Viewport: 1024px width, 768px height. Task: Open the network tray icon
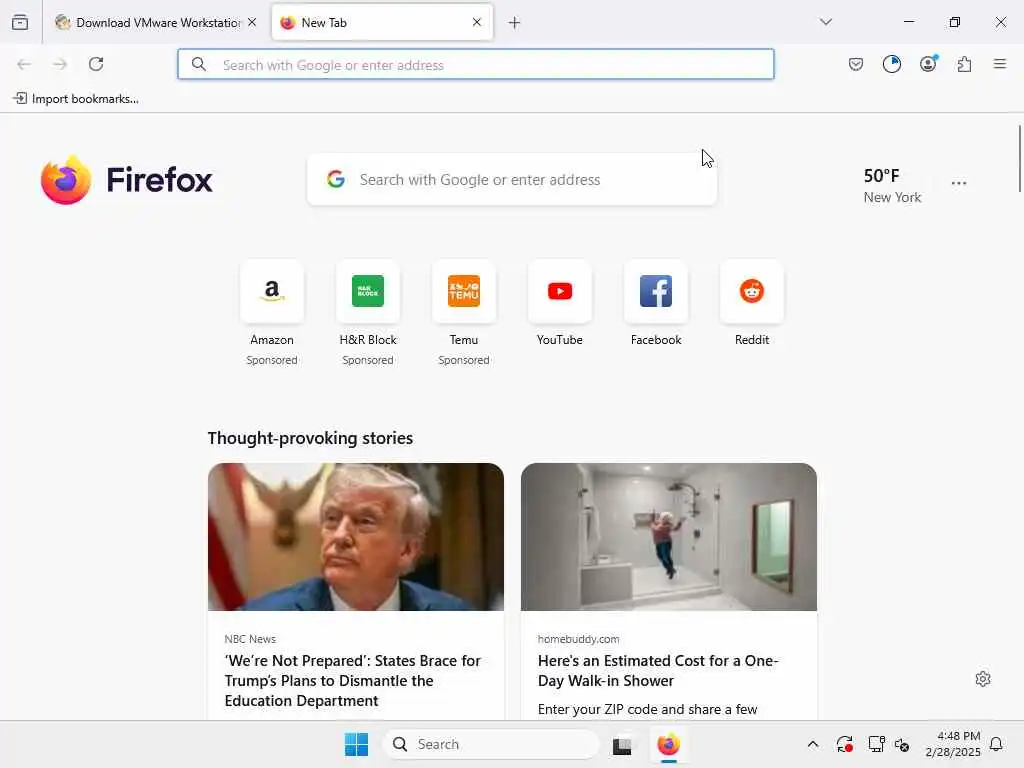click(x=876, y=744)
